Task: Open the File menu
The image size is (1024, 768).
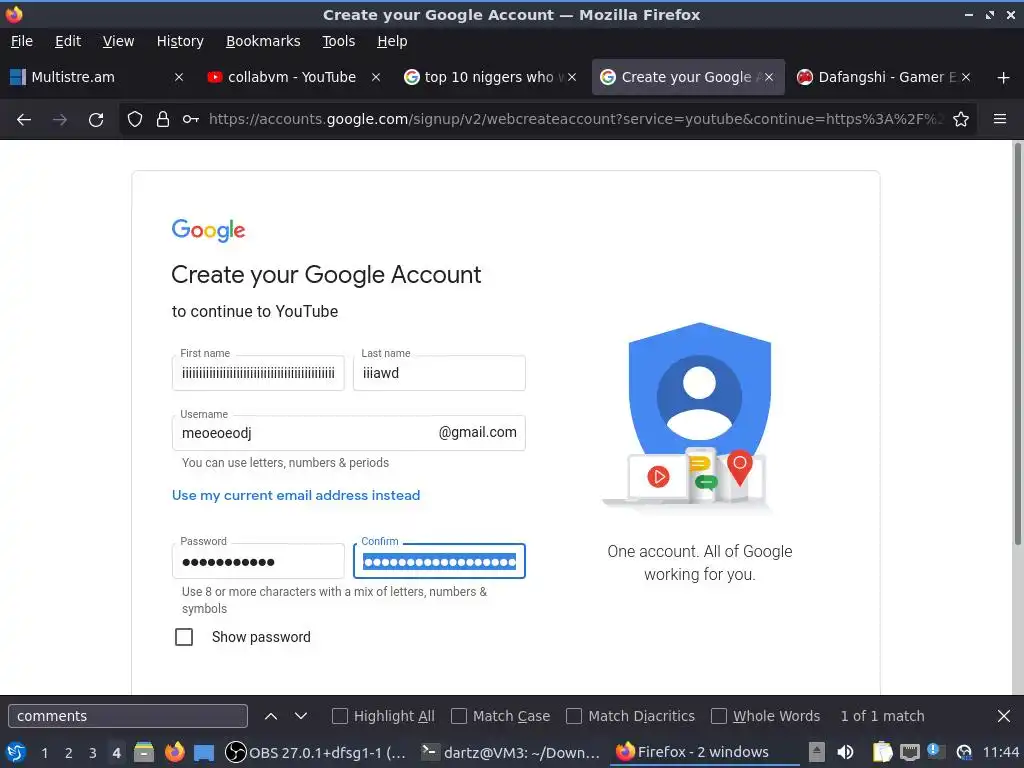Action: 22,41
